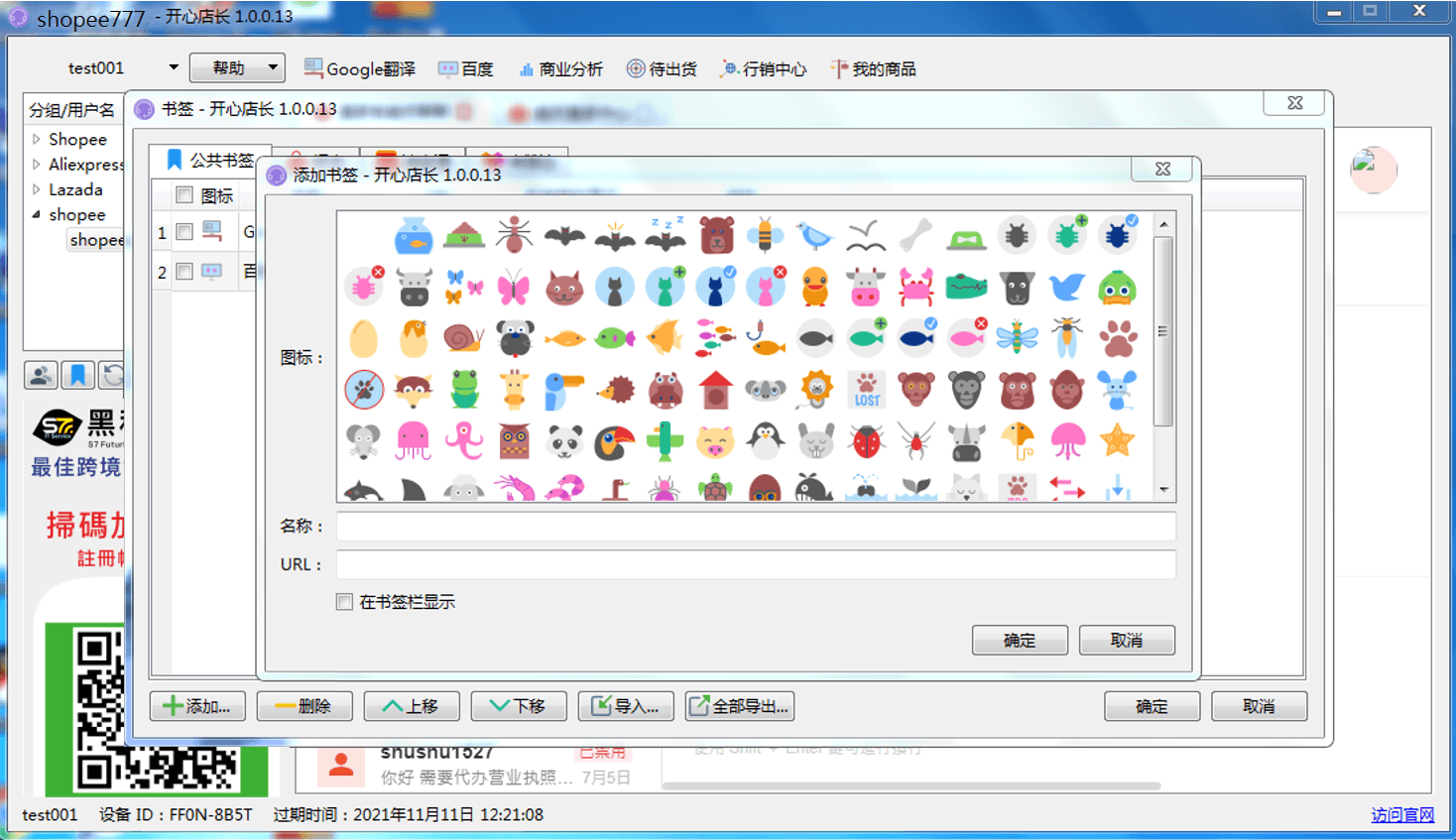
Task: Select the goldfish bowl icon
Action: click(414, 236)
